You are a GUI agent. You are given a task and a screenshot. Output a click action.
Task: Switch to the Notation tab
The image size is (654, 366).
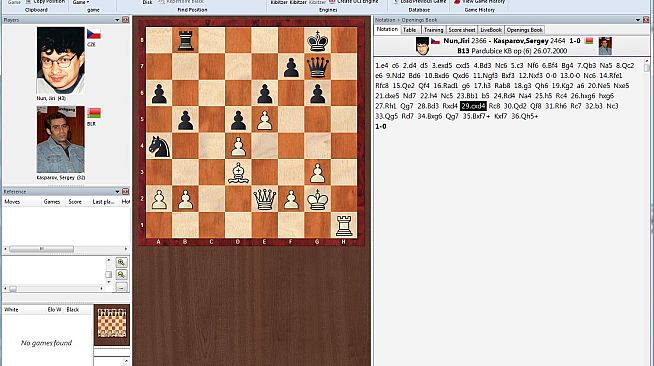click(387, 29)
